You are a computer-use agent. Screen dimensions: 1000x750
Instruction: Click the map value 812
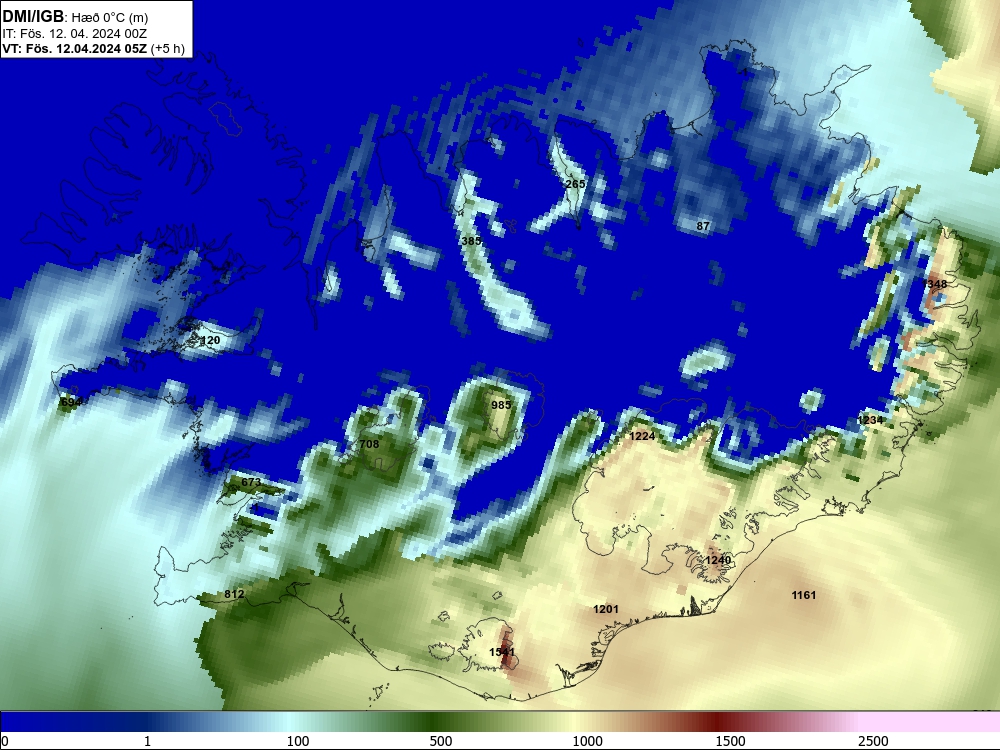234,594
